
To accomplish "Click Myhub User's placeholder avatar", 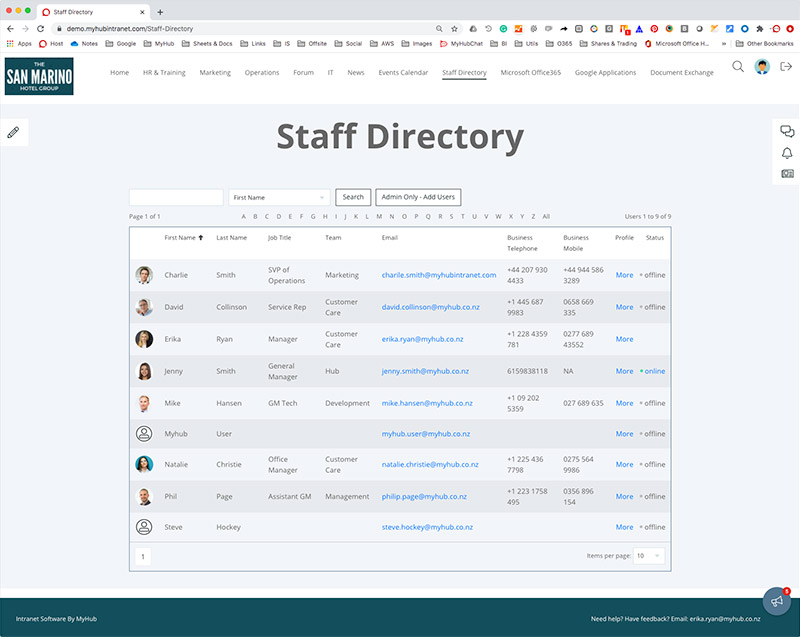I will coord(144,434).
